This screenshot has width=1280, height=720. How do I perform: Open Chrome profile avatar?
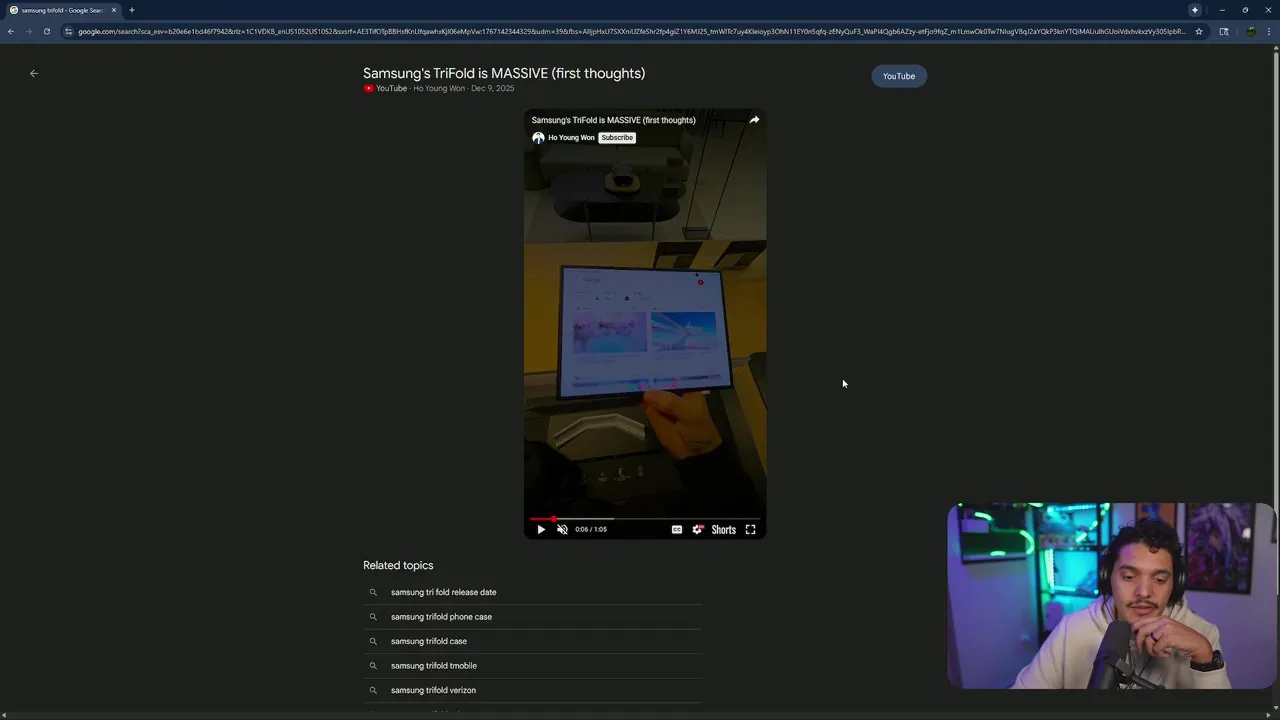[1251, 31]
